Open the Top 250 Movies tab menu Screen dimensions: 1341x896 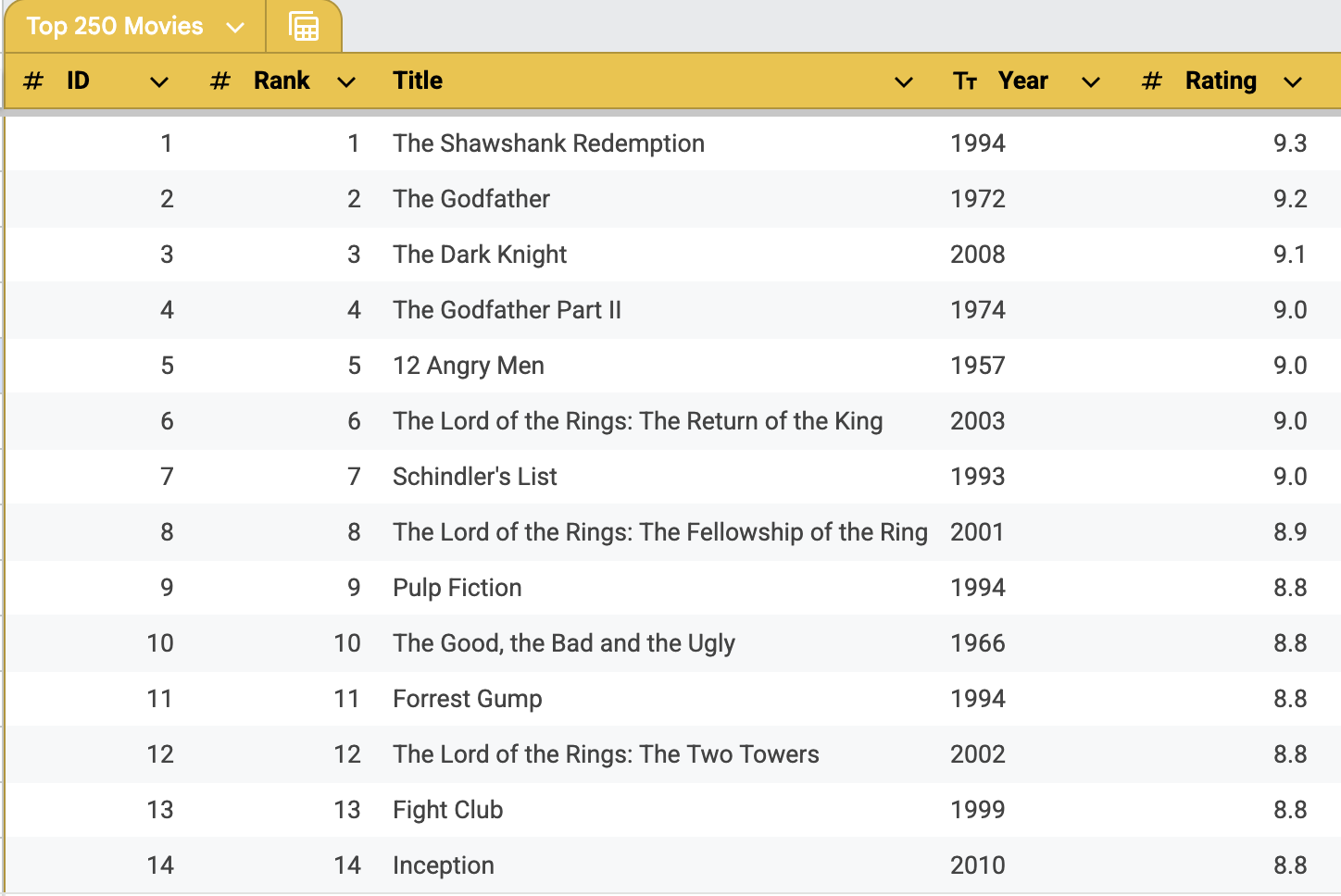coord(235,26)
